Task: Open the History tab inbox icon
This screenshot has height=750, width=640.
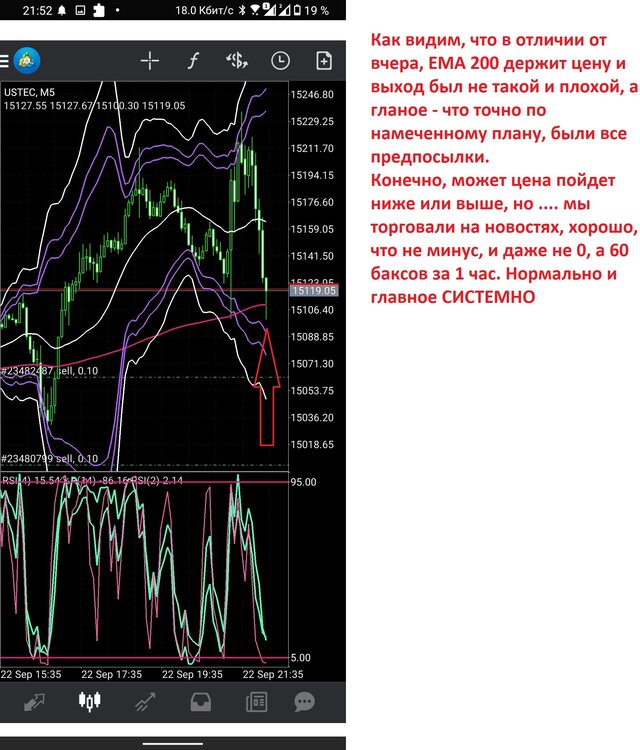Action: click(x=200, y=702)
